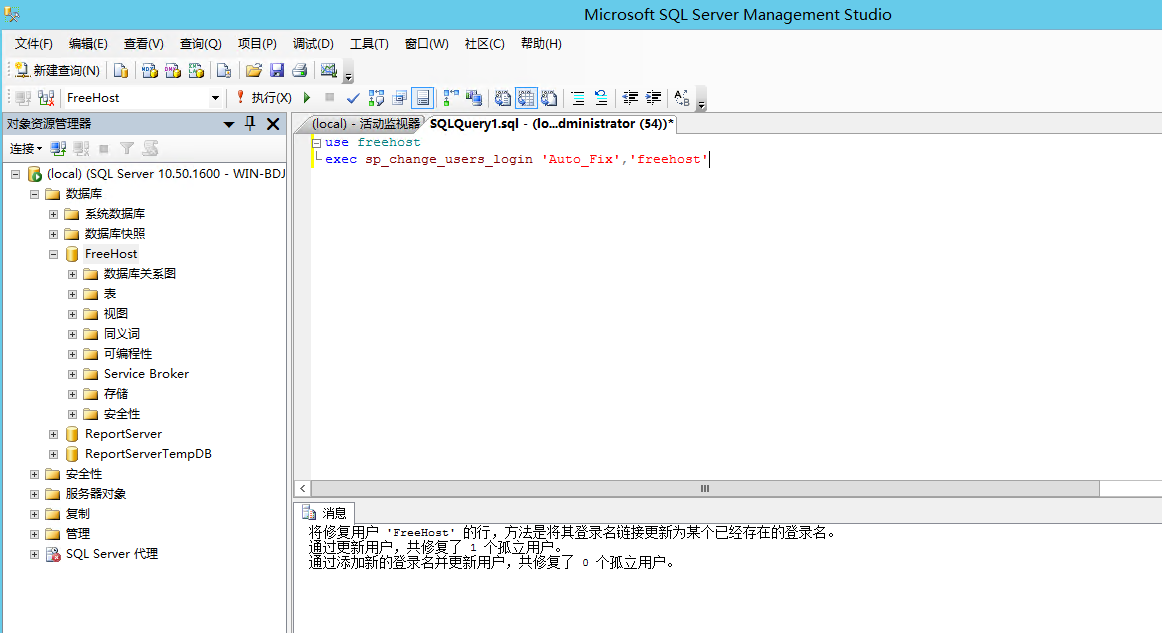Screen dimensions: 1162x633
Task: Click the Query Options icon
Action: tap(399, 98)
